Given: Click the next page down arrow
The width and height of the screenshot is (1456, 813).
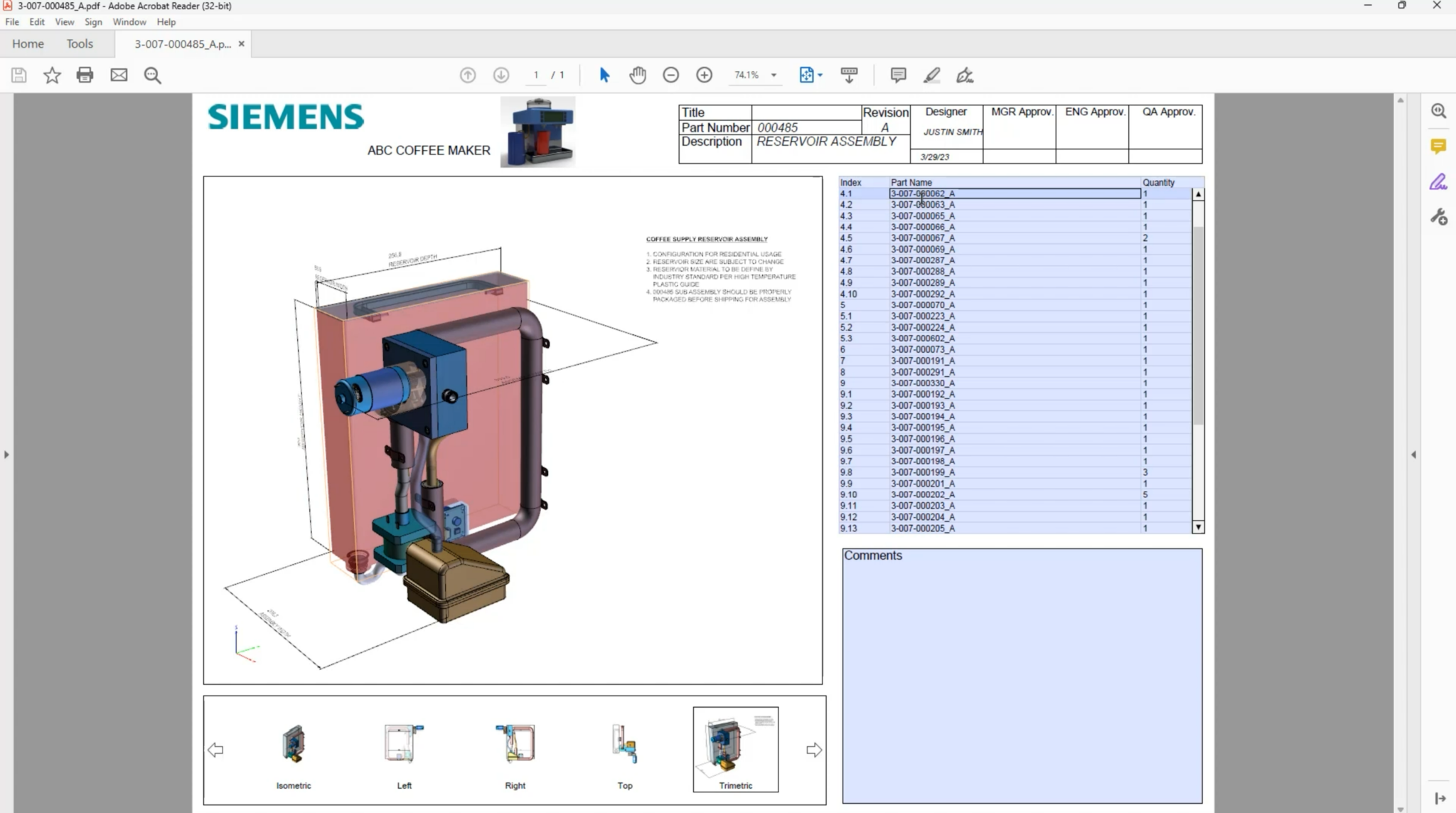Looking at the screenshot, I should tap(501, 75).
